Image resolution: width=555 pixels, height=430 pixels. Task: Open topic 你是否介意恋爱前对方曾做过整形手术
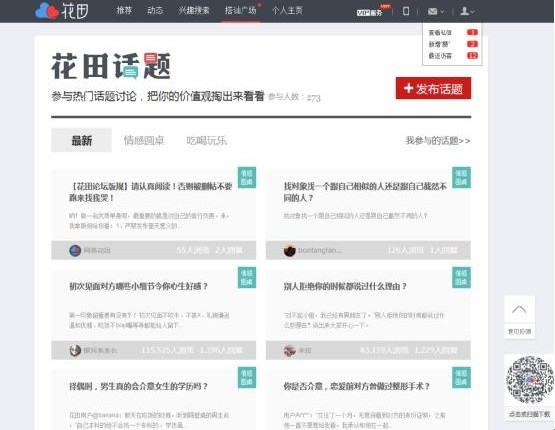357,386
